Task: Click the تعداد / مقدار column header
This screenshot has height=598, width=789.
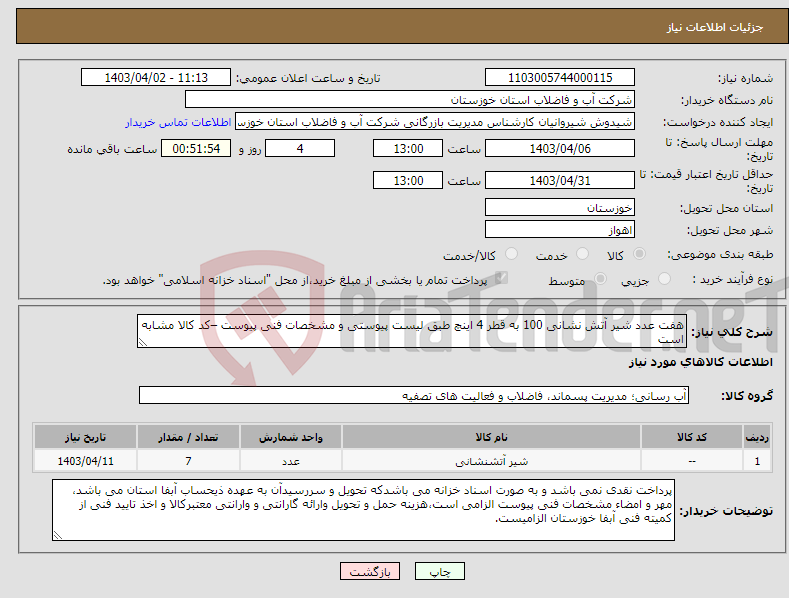Action: pos(188,437)
